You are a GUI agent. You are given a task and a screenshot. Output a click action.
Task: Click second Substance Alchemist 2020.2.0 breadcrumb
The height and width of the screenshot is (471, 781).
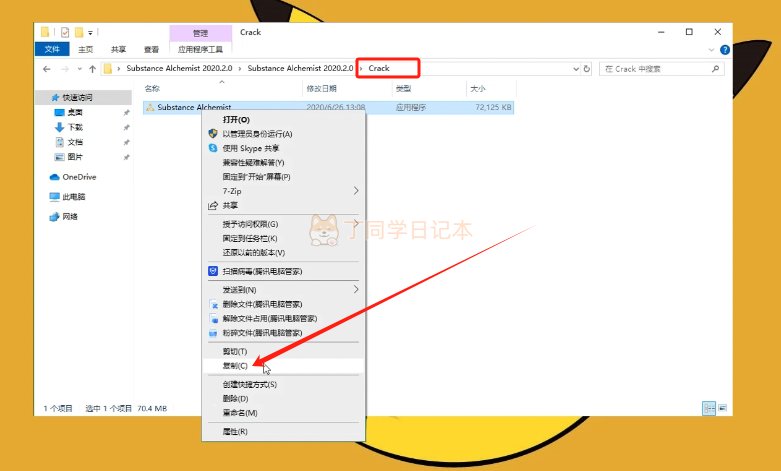(x=300, y=68)
